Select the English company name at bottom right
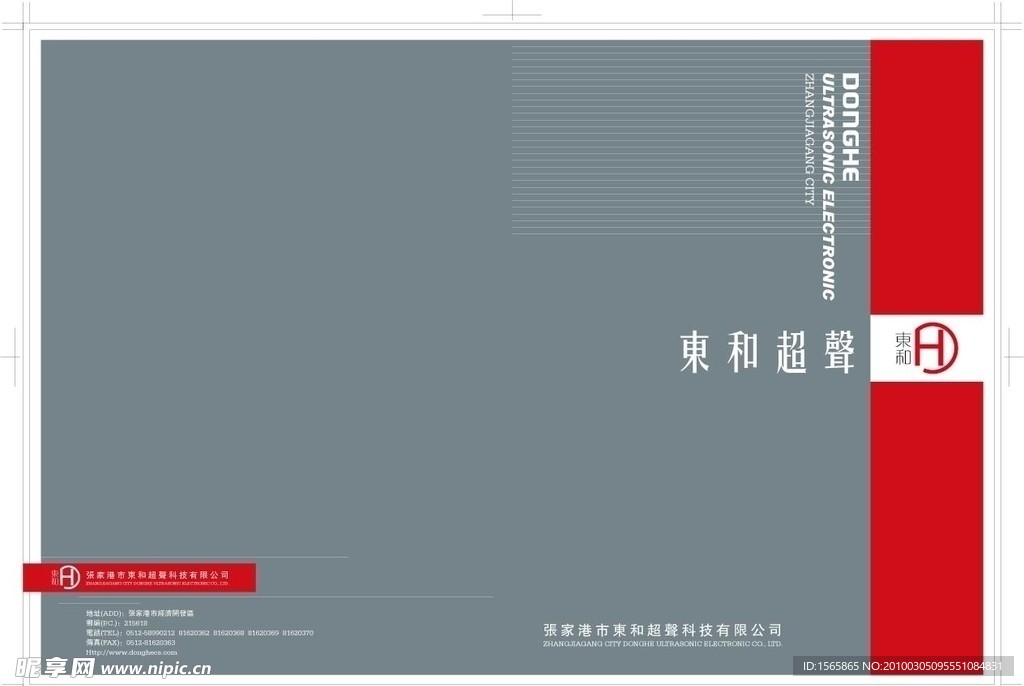Screen dimensions: 1024x686 point(662,644)
